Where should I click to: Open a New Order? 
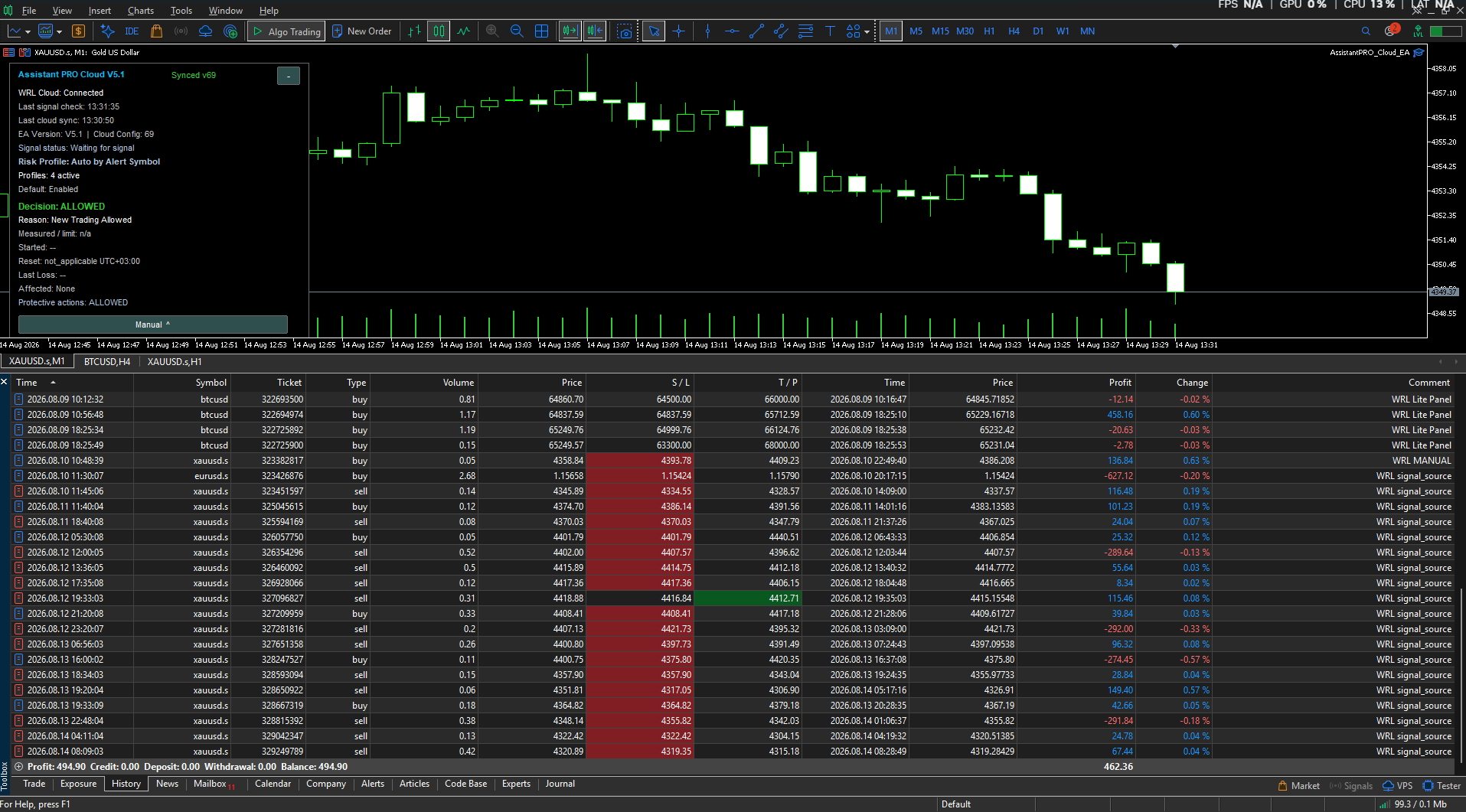pyautogui.click(x=361, y=31)
